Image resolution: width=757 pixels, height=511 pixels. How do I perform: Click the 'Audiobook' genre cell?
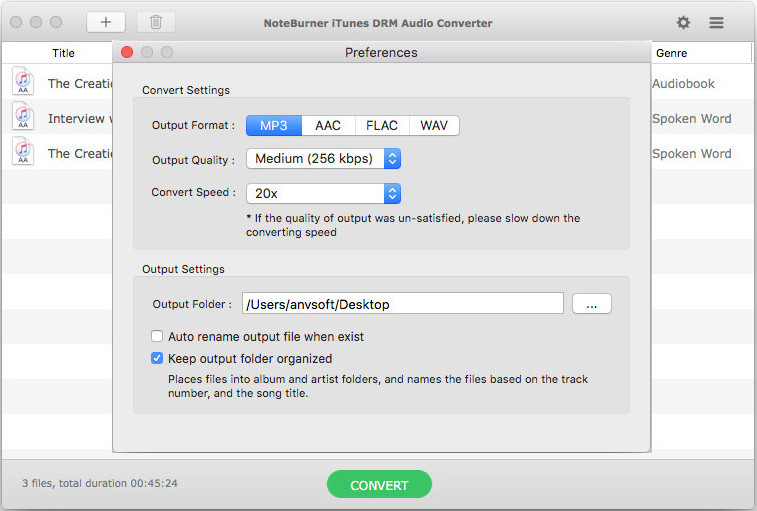683,84
